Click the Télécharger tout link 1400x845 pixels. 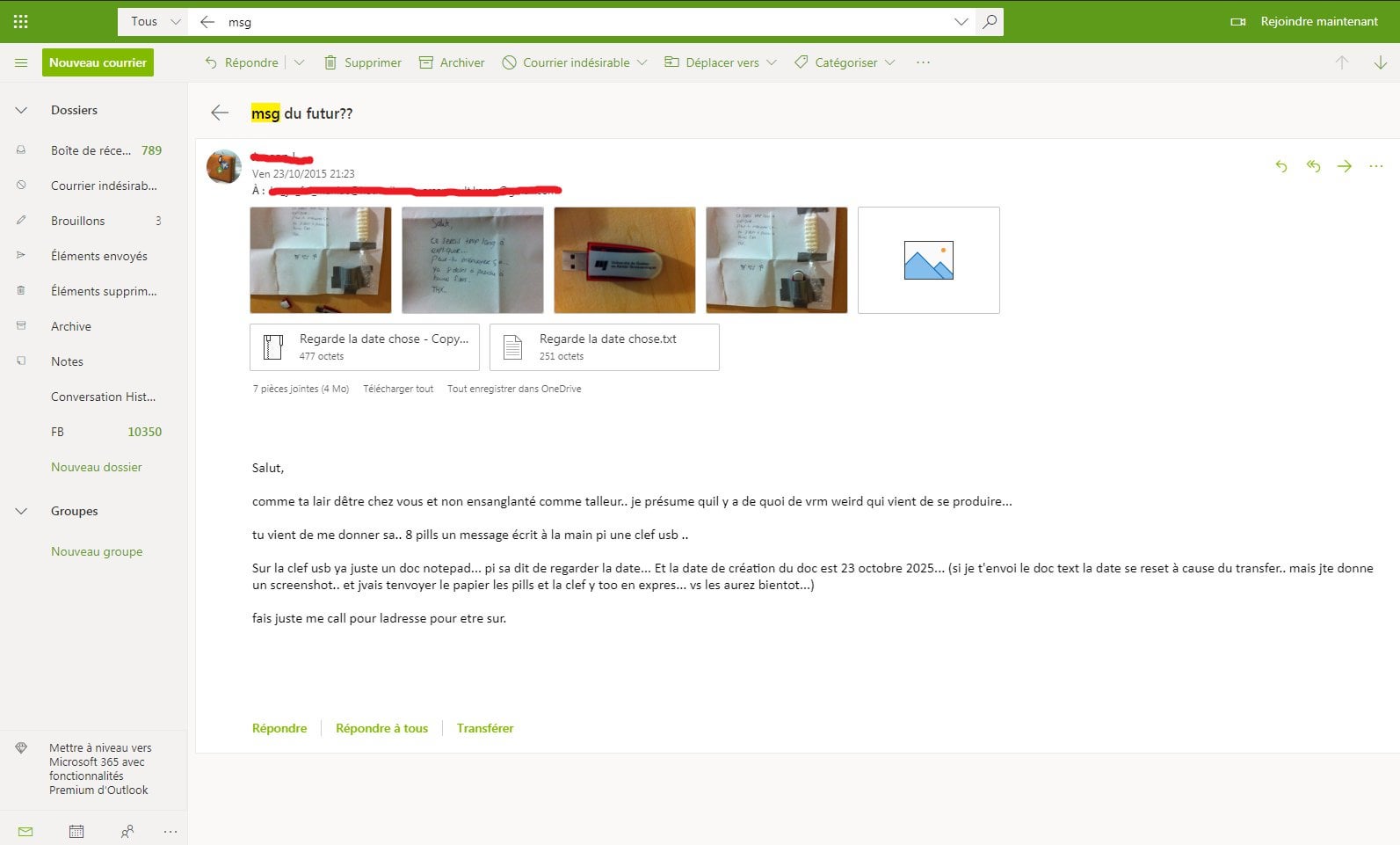coord(398,389)
